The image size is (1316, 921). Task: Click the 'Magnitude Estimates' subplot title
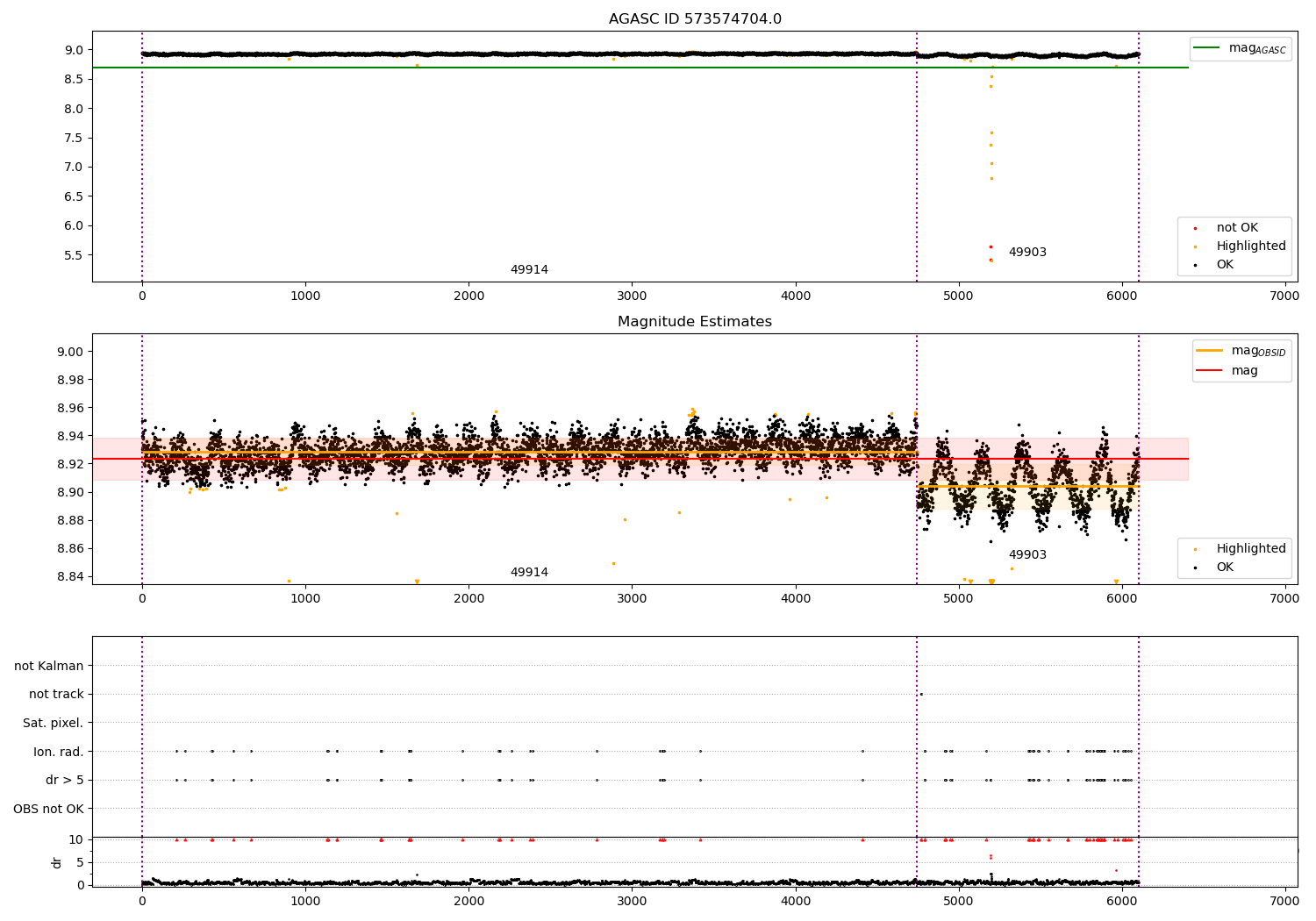[x=695, y=322]
